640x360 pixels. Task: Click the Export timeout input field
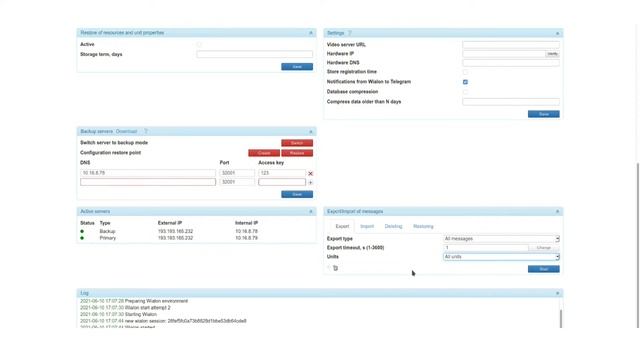(486, 248)
